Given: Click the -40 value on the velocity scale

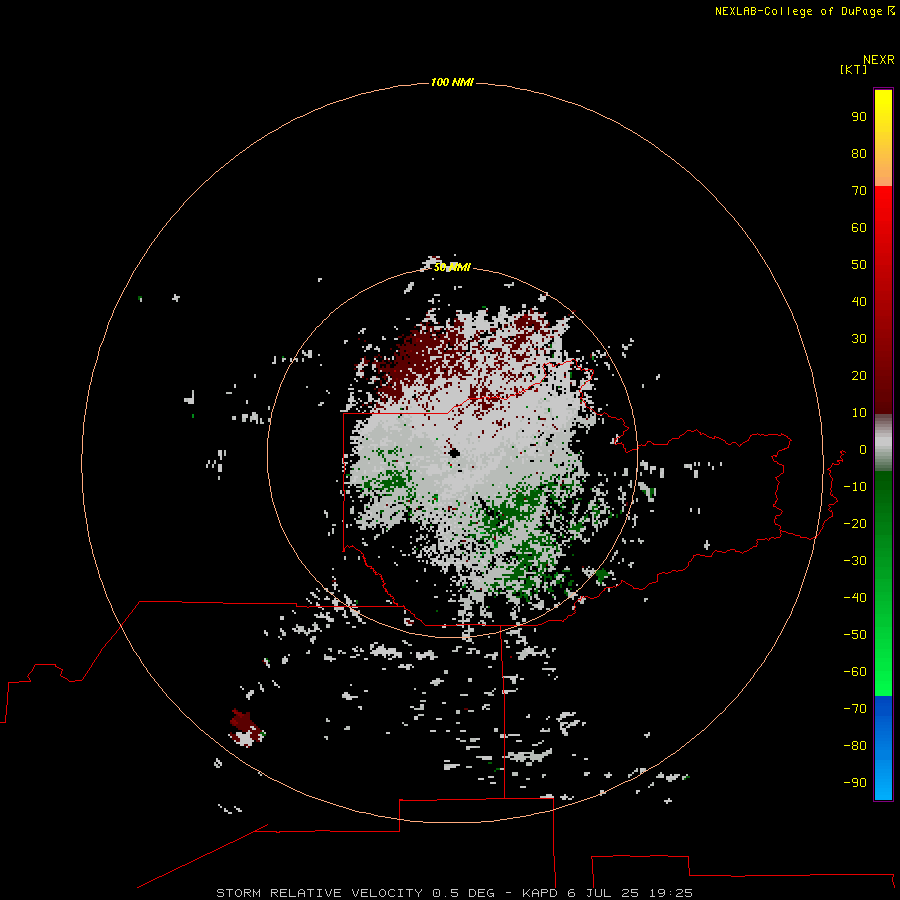Looking at the screenshot, I should point(855,598).
